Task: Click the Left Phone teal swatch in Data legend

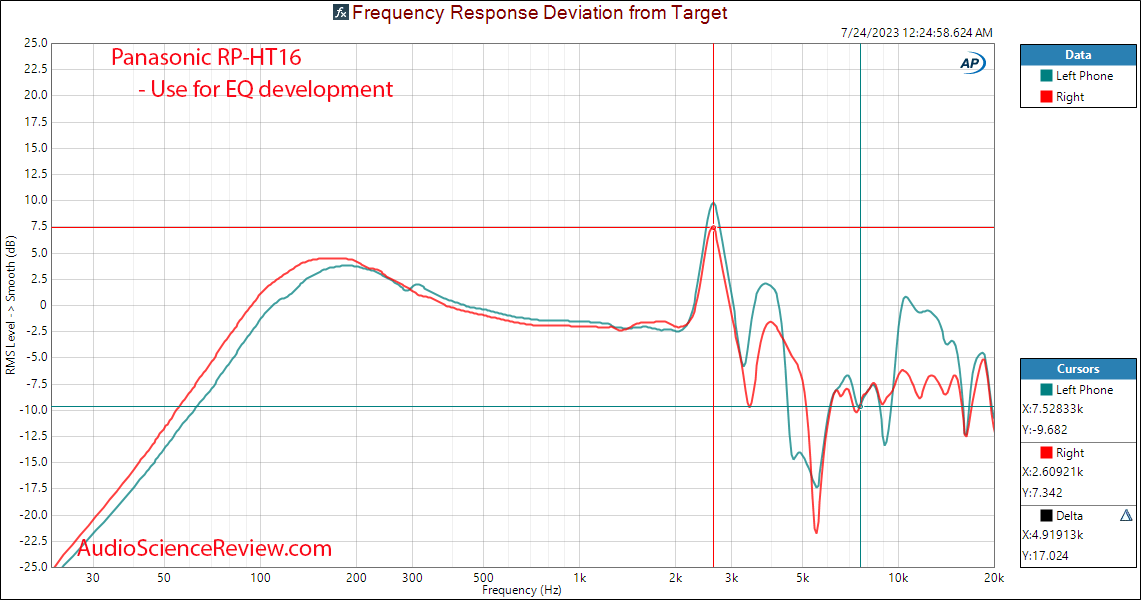Action: [1046, 76]
